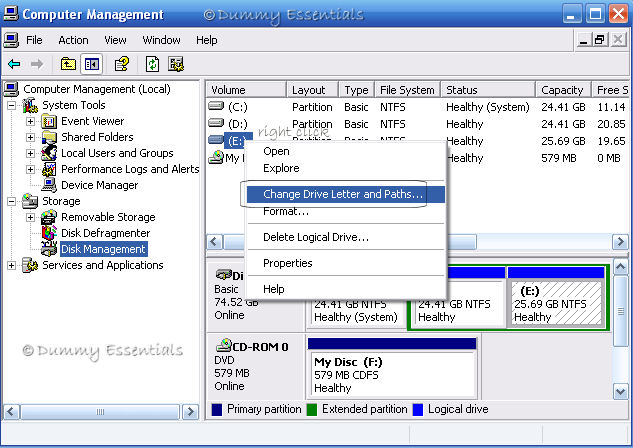Click disk view scroll down arrow
The height and width of the screenshot is (448, 633).
pos(620,391)
